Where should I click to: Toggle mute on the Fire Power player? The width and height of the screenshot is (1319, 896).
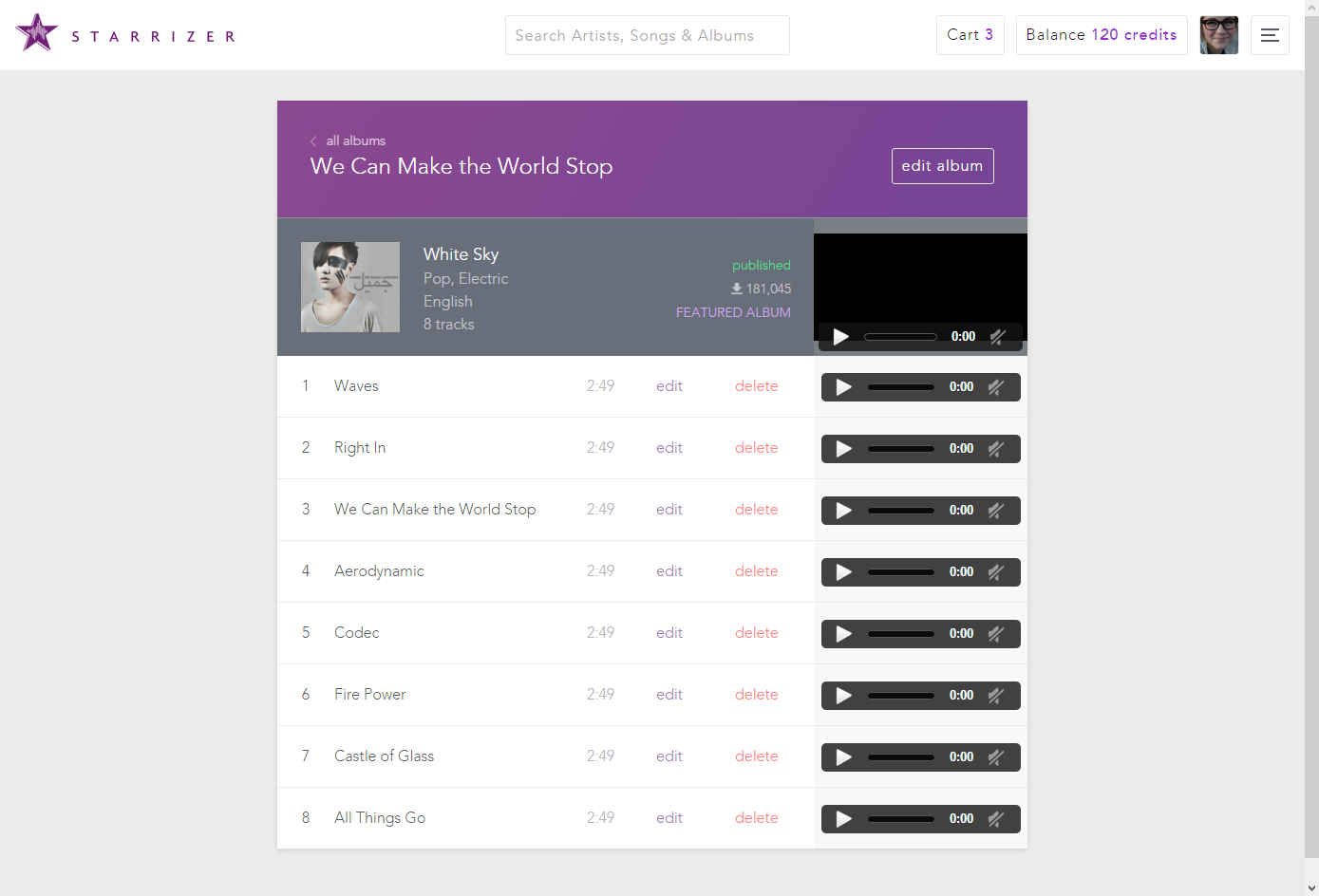(996, 696)
